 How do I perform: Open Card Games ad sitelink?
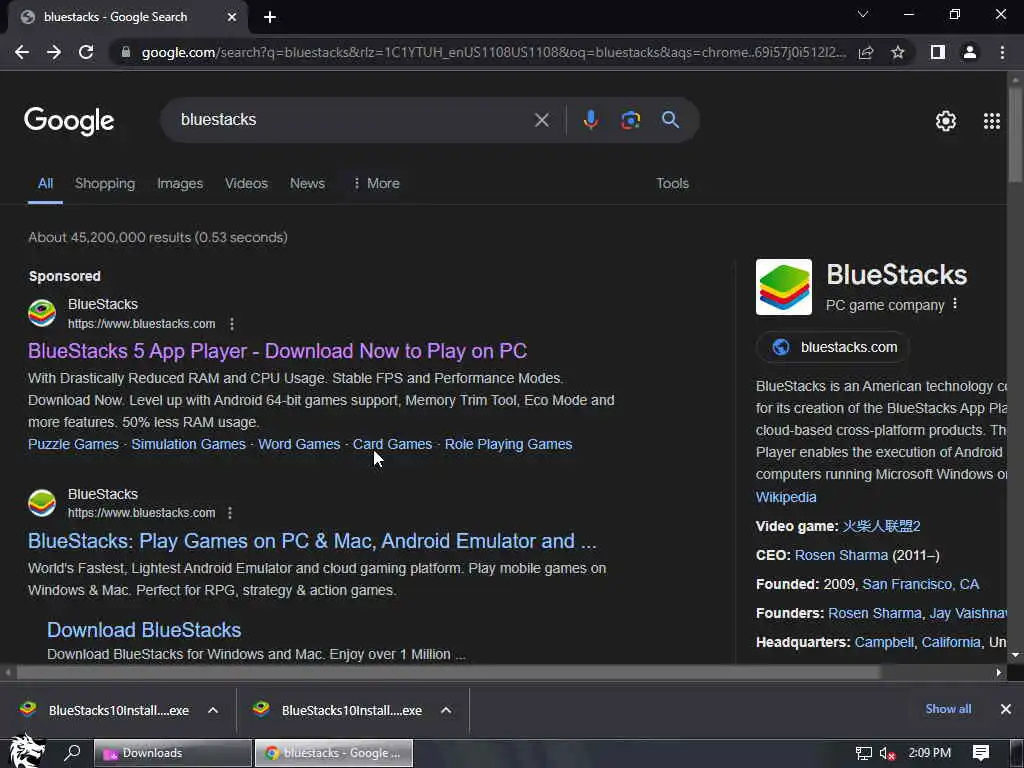point(392,444)
